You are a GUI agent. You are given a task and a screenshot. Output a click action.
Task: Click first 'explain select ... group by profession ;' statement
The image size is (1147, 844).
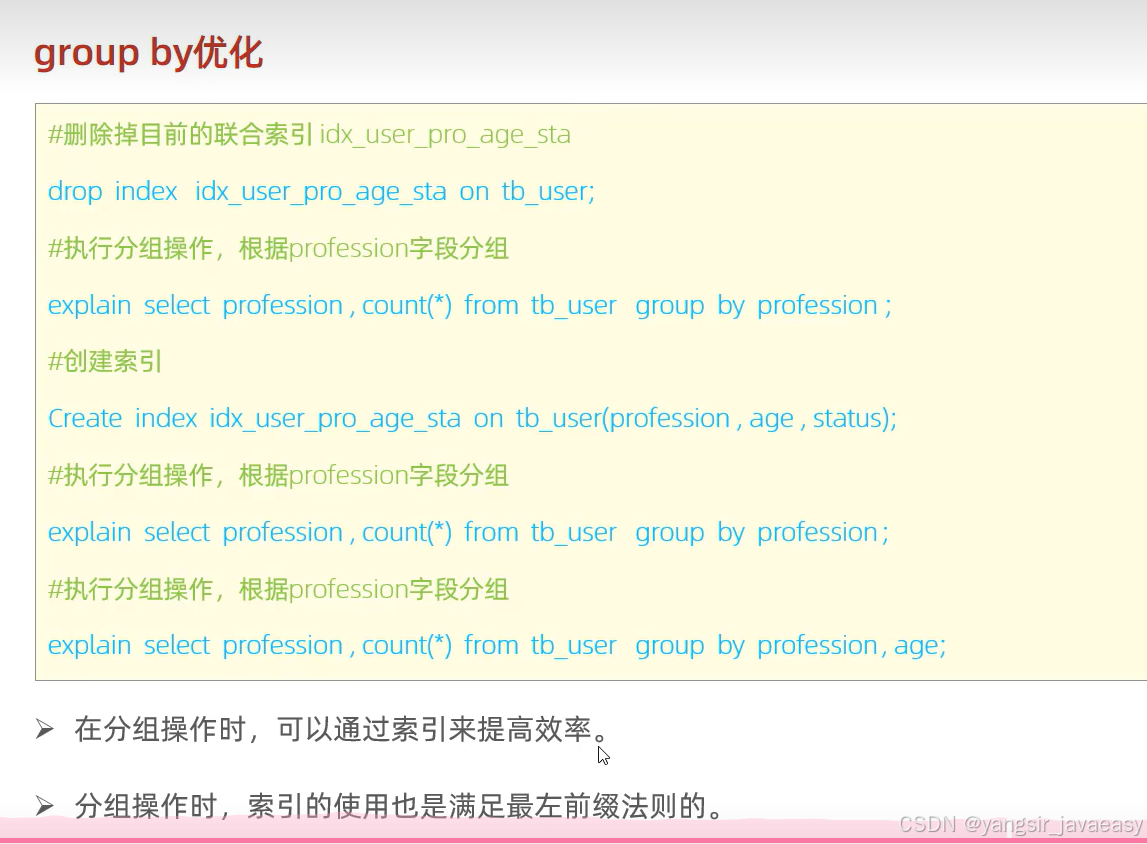coord(470,306)
